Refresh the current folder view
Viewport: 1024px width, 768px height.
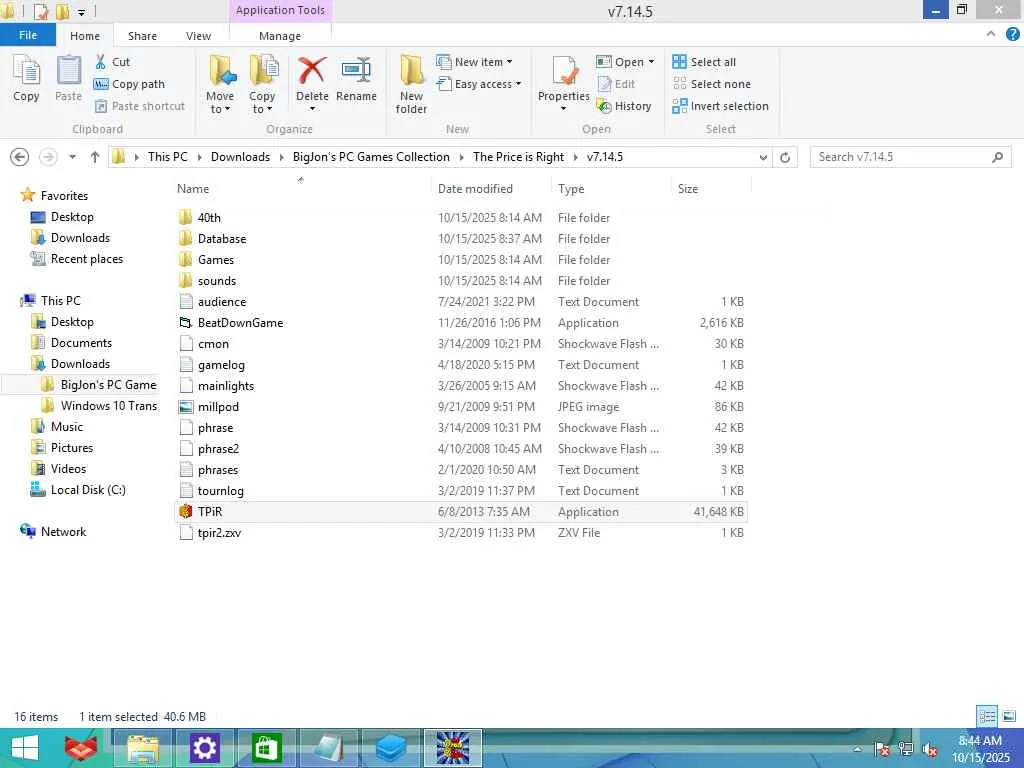click(x=785, y=157)
